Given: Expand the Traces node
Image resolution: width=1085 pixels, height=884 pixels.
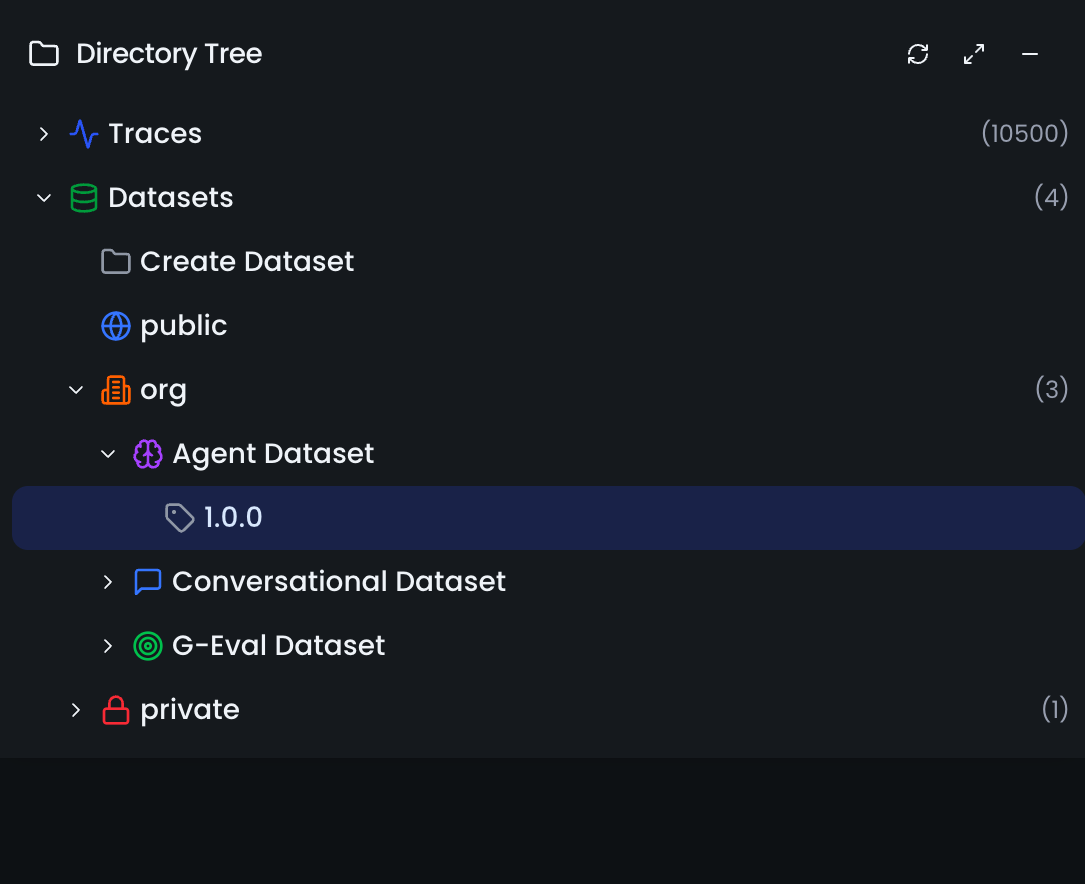Looking at the screenshot, I should point(44,134).
